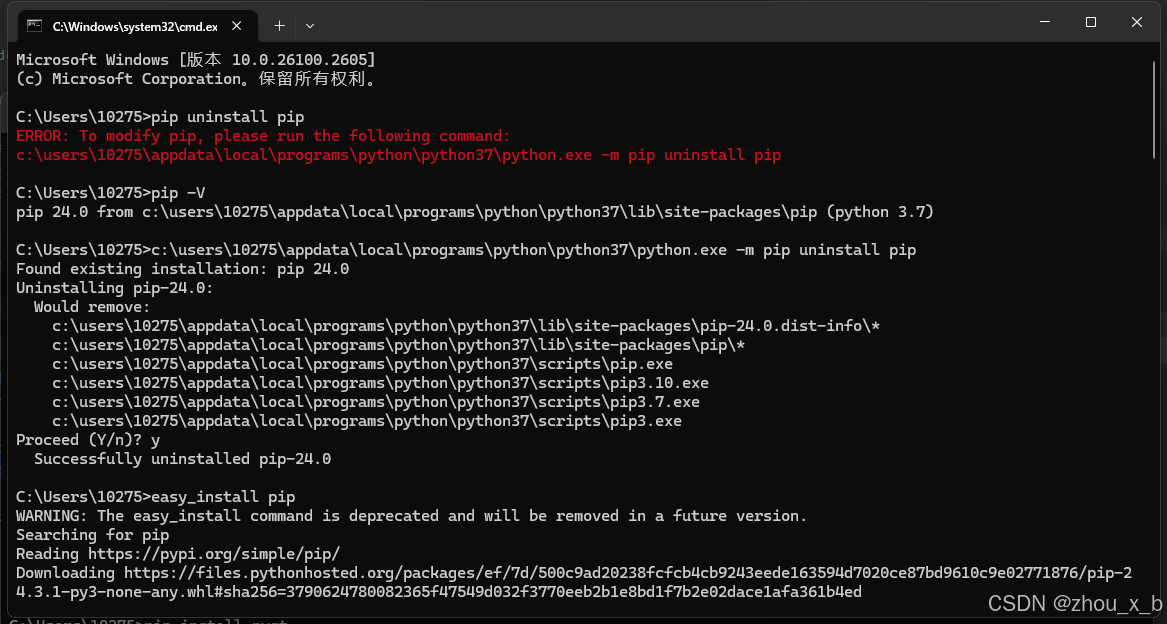Open the files.pythonhosted.org download URL
The image size is (1167, 624).
pyautogui.click(x=574, y=582)
